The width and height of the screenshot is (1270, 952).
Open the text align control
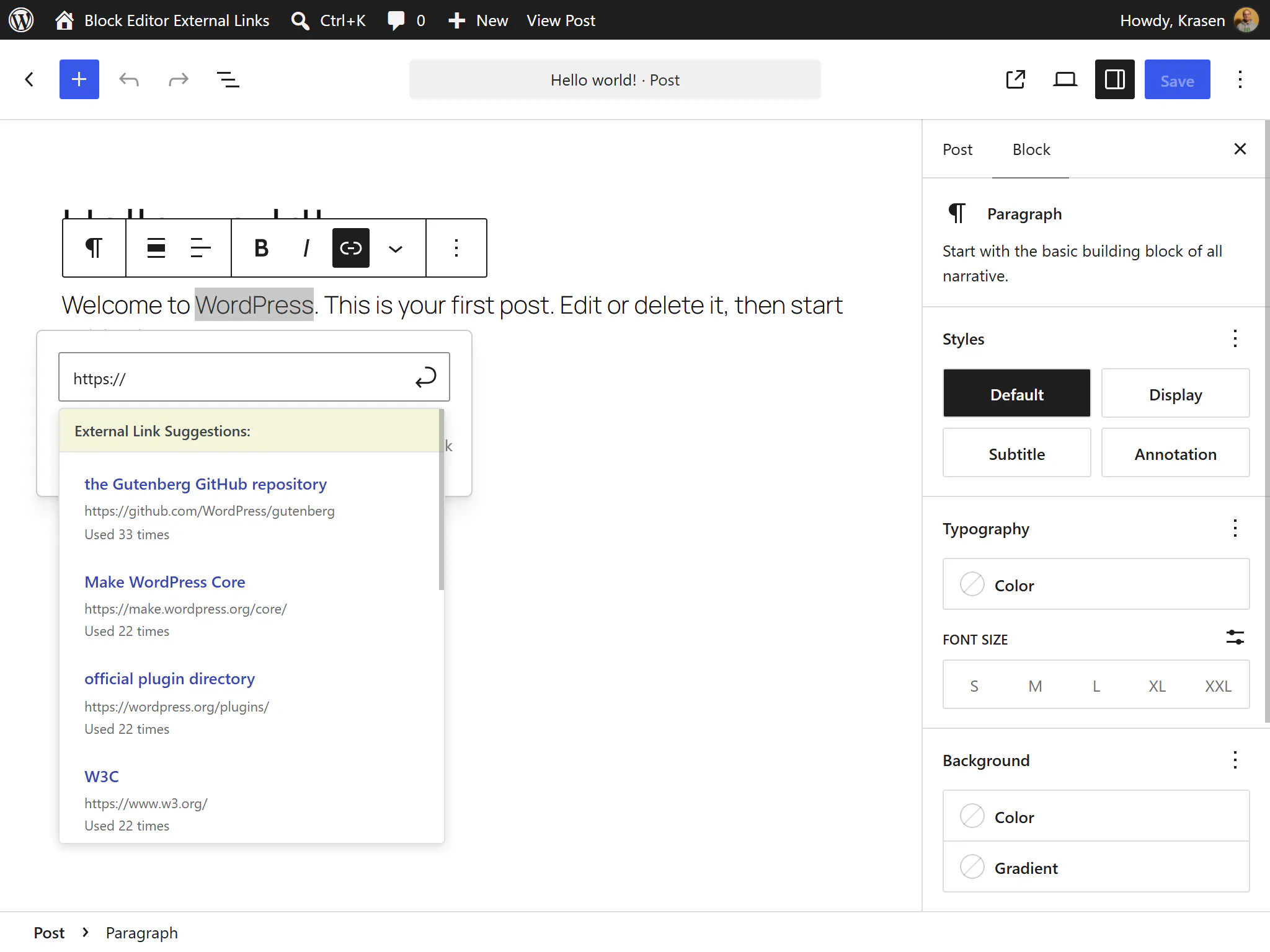coord(201,248)
